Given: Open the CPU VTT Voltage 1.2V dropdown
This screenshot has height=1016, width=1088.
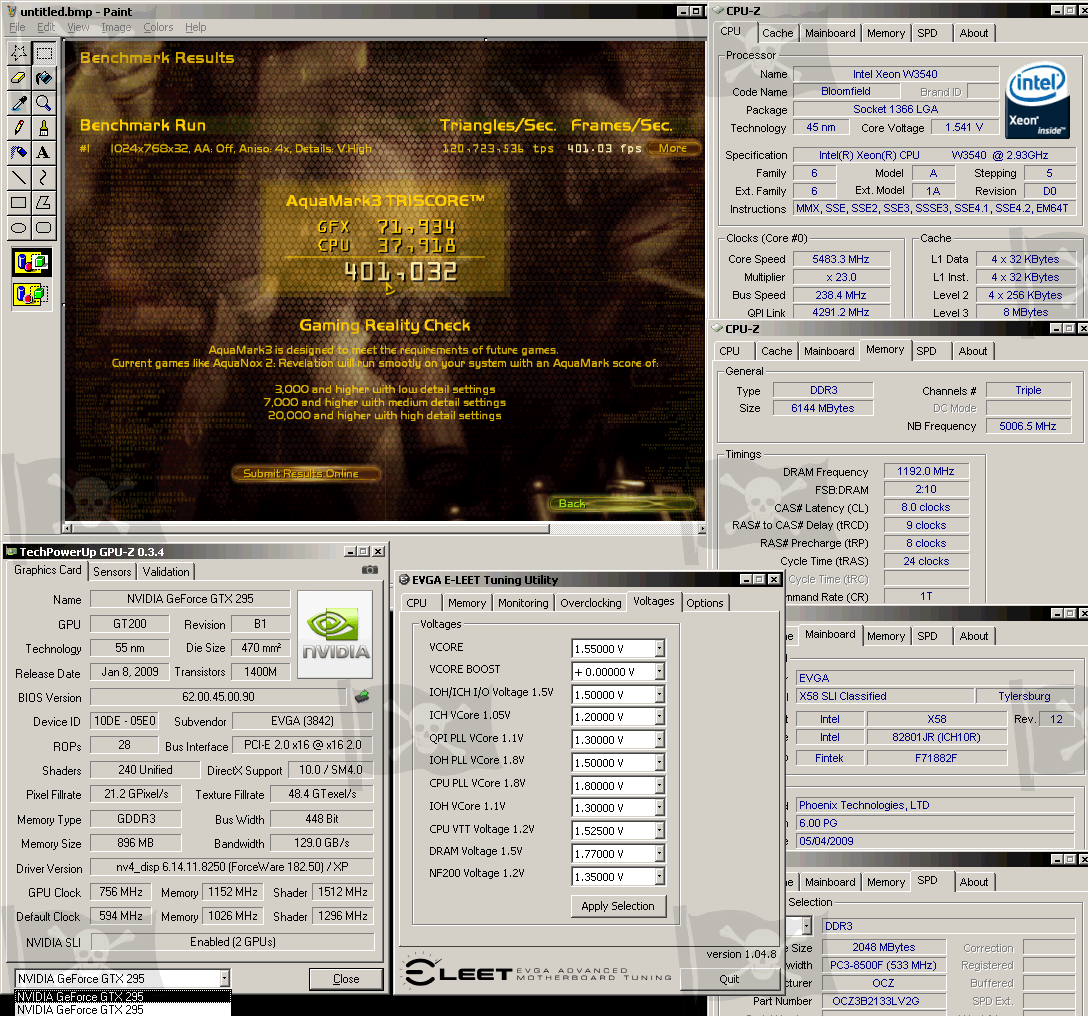Looking at the screenshot, I should click(x=659, y=831).
